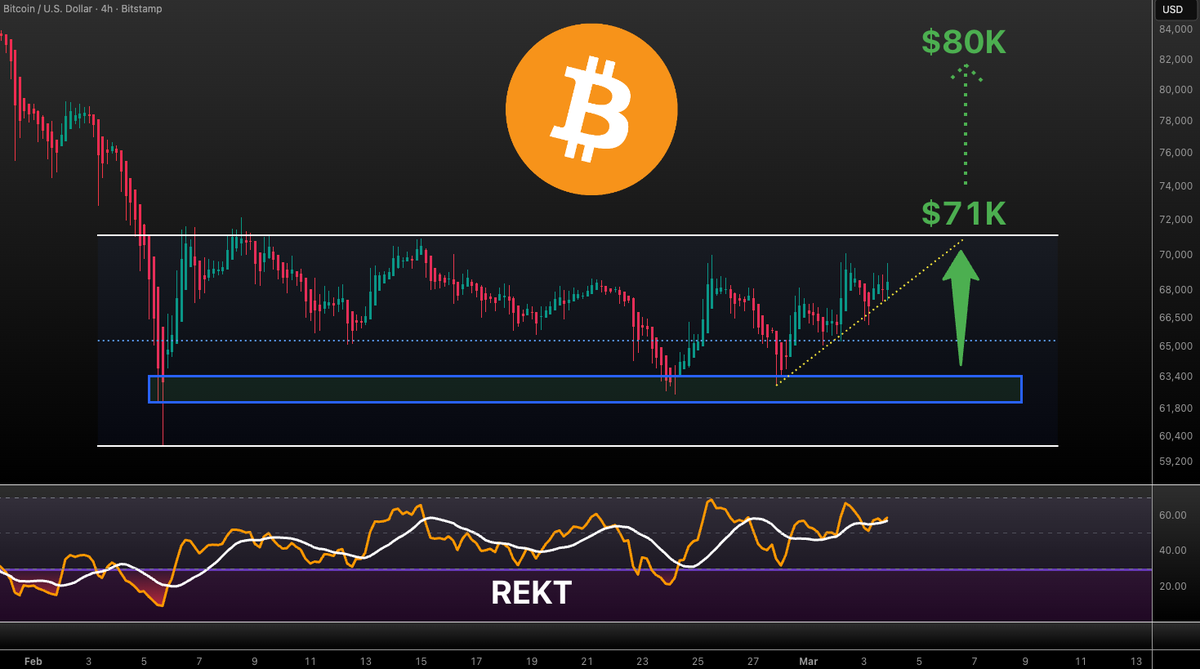
Task: Click the 80,000 price axis label
Action: [1176, 90]
